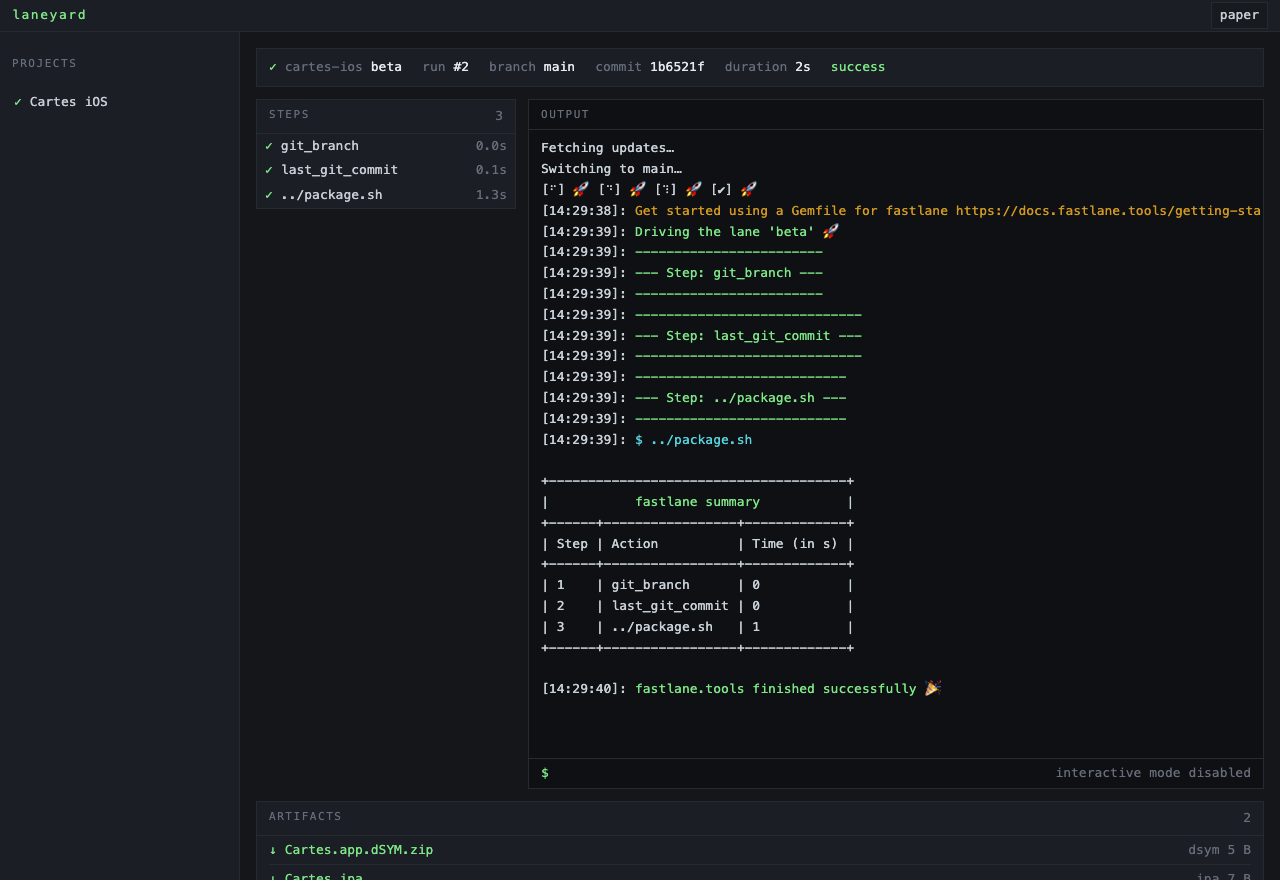
Task: Open the Cartes iOS project
Action: click(x=68, y=102)
